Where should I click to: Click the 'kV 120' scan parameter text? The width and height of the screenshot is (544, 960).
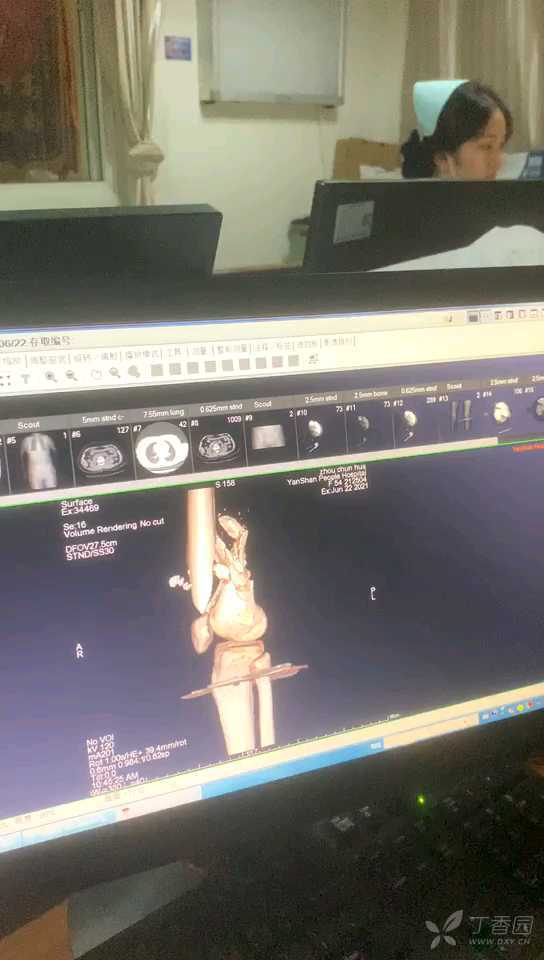[x=100, y=749]
